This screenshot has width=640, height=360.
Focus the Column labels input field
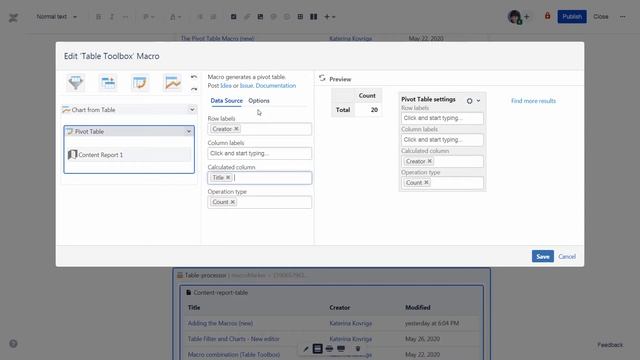coord(260,153)
